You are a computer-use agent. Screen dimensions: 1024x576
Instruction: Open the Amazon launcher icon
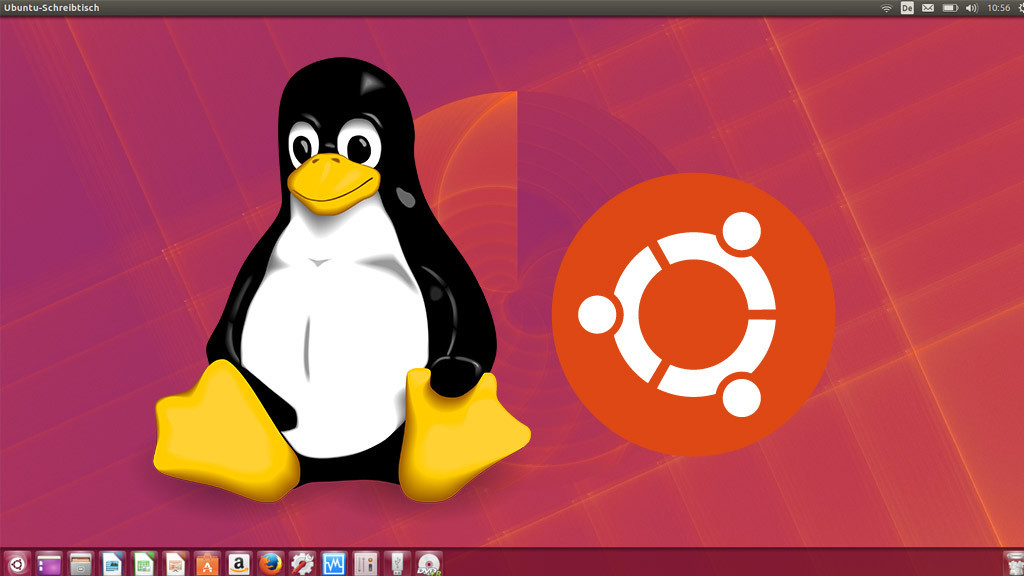click(x=238, y=563)
